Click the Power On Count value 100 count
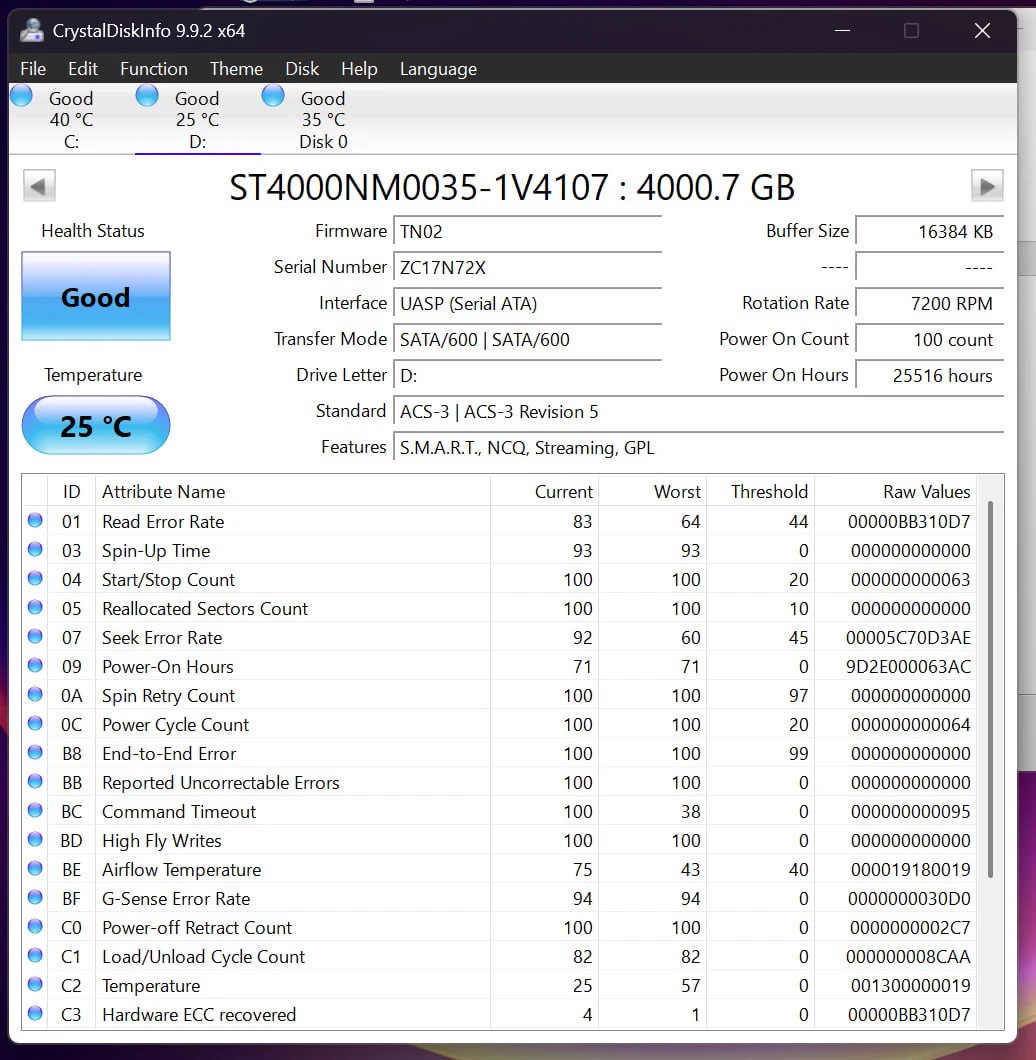This screenshot has width=1036, height=1060. coord(930,339)
